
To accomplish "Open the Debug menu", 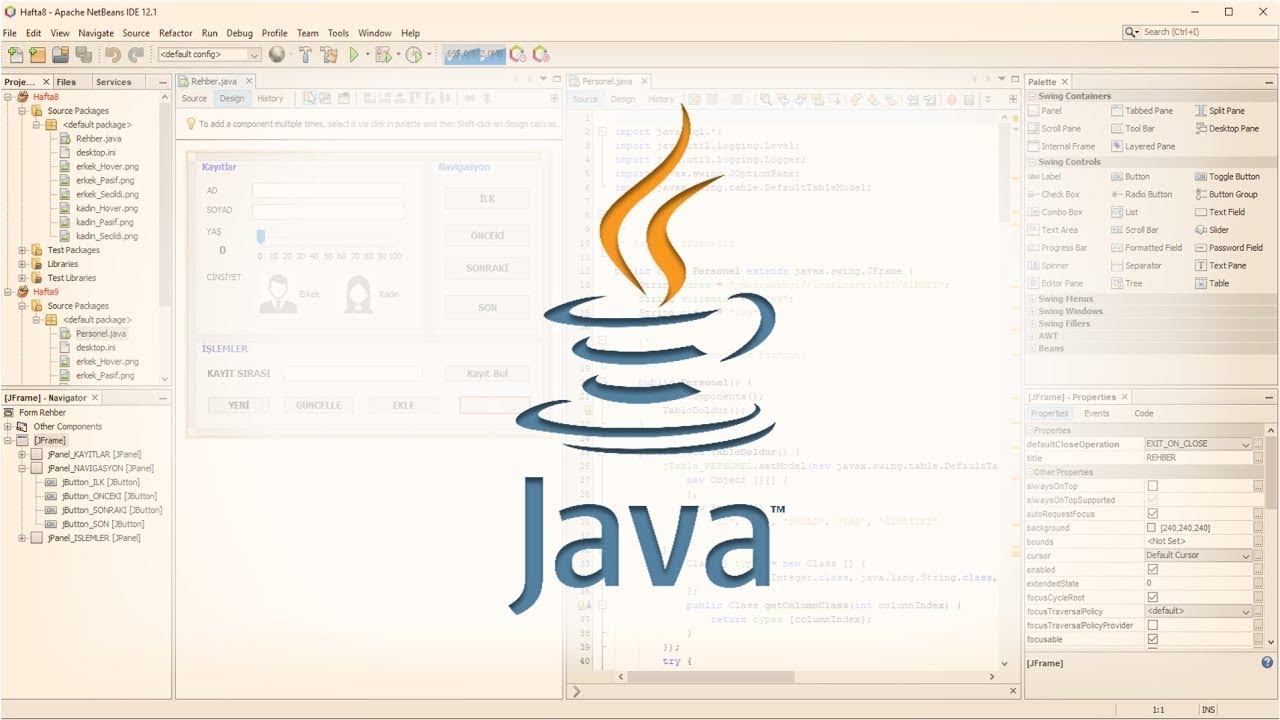I will pos(239,33).
